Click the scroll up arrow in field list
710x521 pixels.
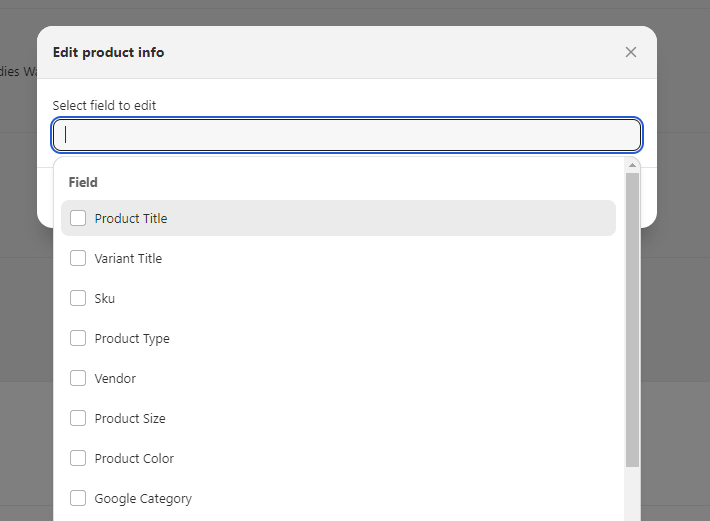tap(632, 165)
